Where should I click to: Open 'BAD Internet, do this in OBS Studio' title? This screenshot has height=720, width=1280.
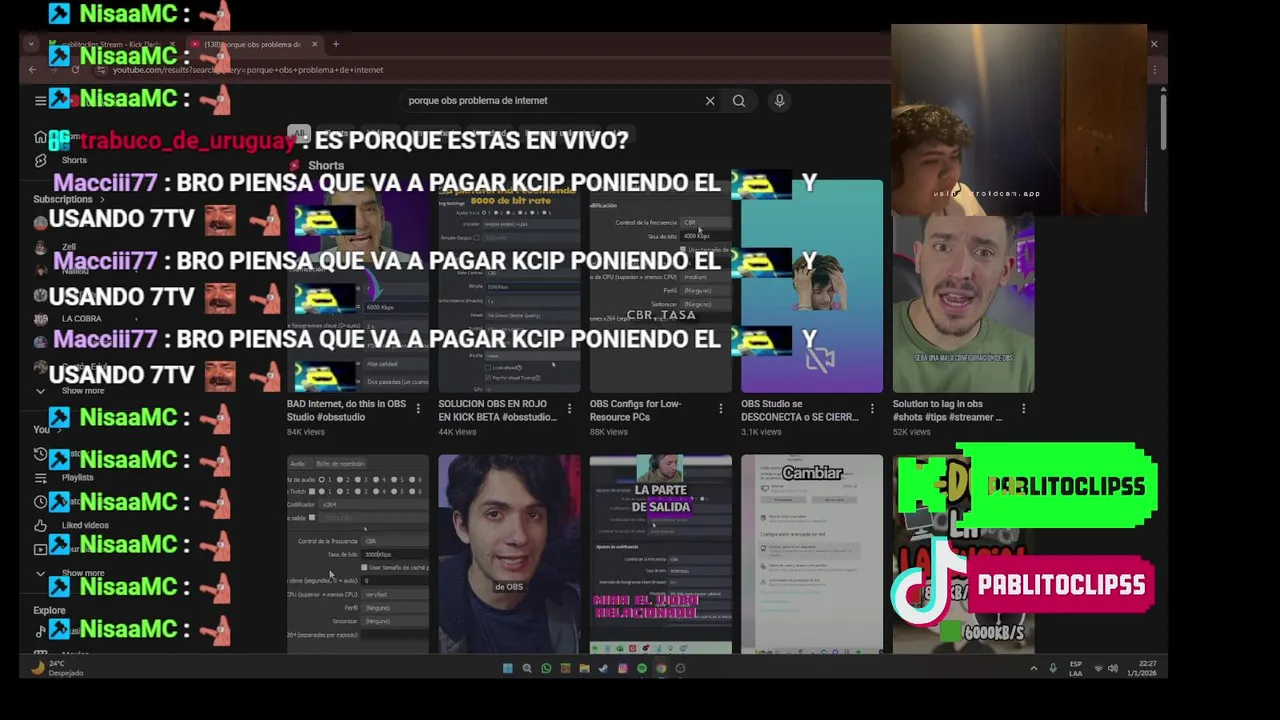click(346, 410)
